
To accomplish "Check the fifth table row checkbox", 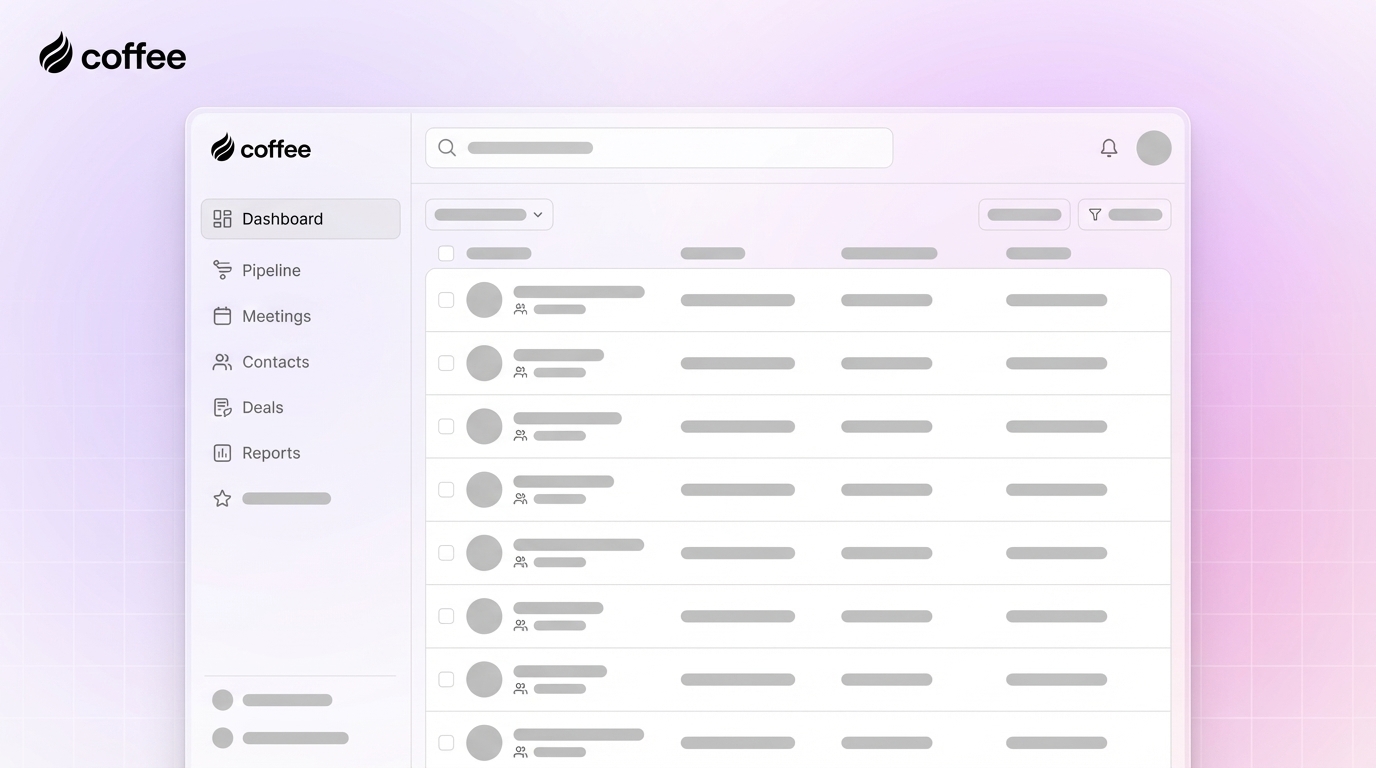I will click(x=446, y=553).
